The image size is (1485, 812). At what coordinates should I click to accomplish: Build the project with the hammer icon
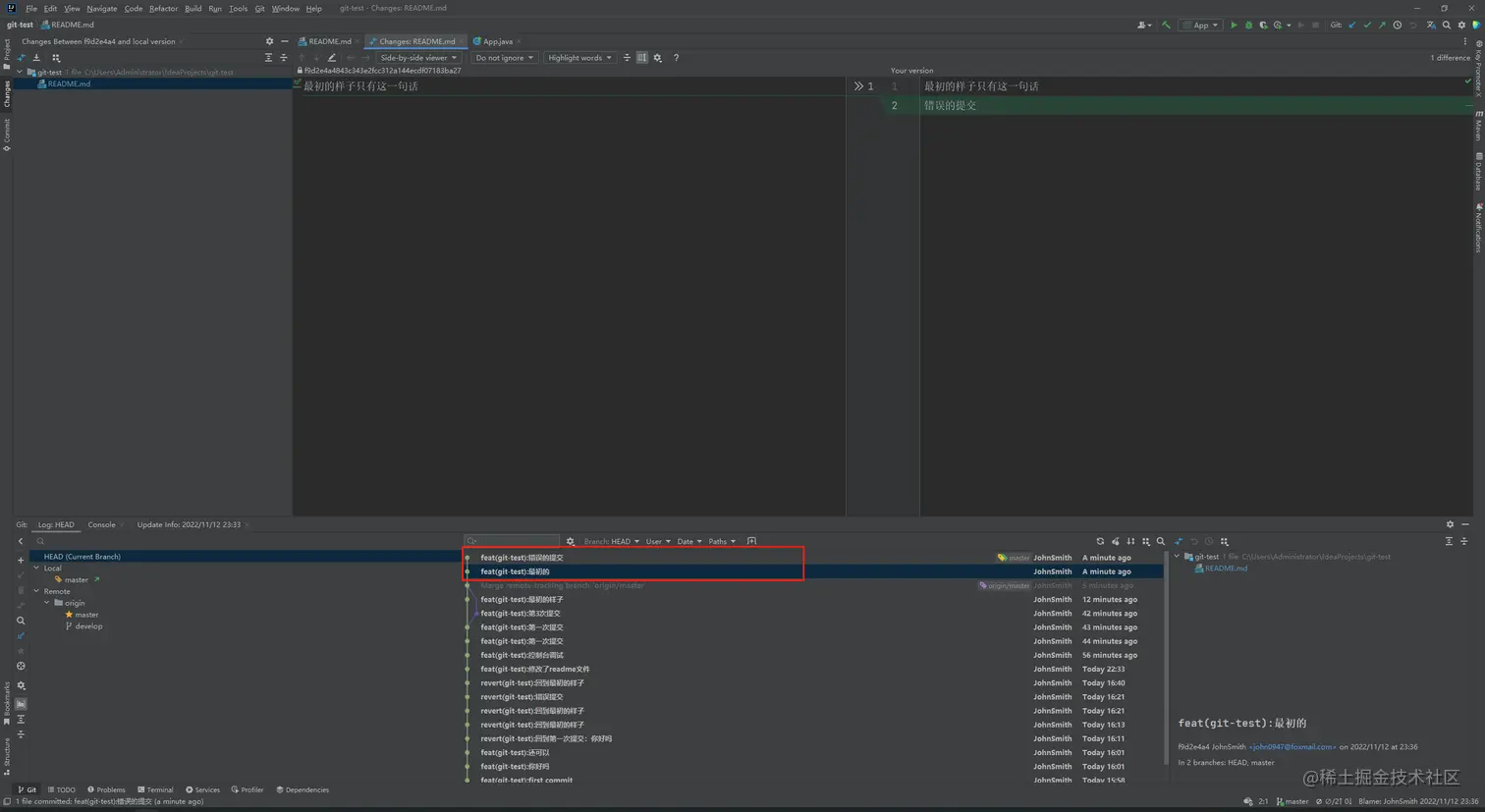point(1166,26)
